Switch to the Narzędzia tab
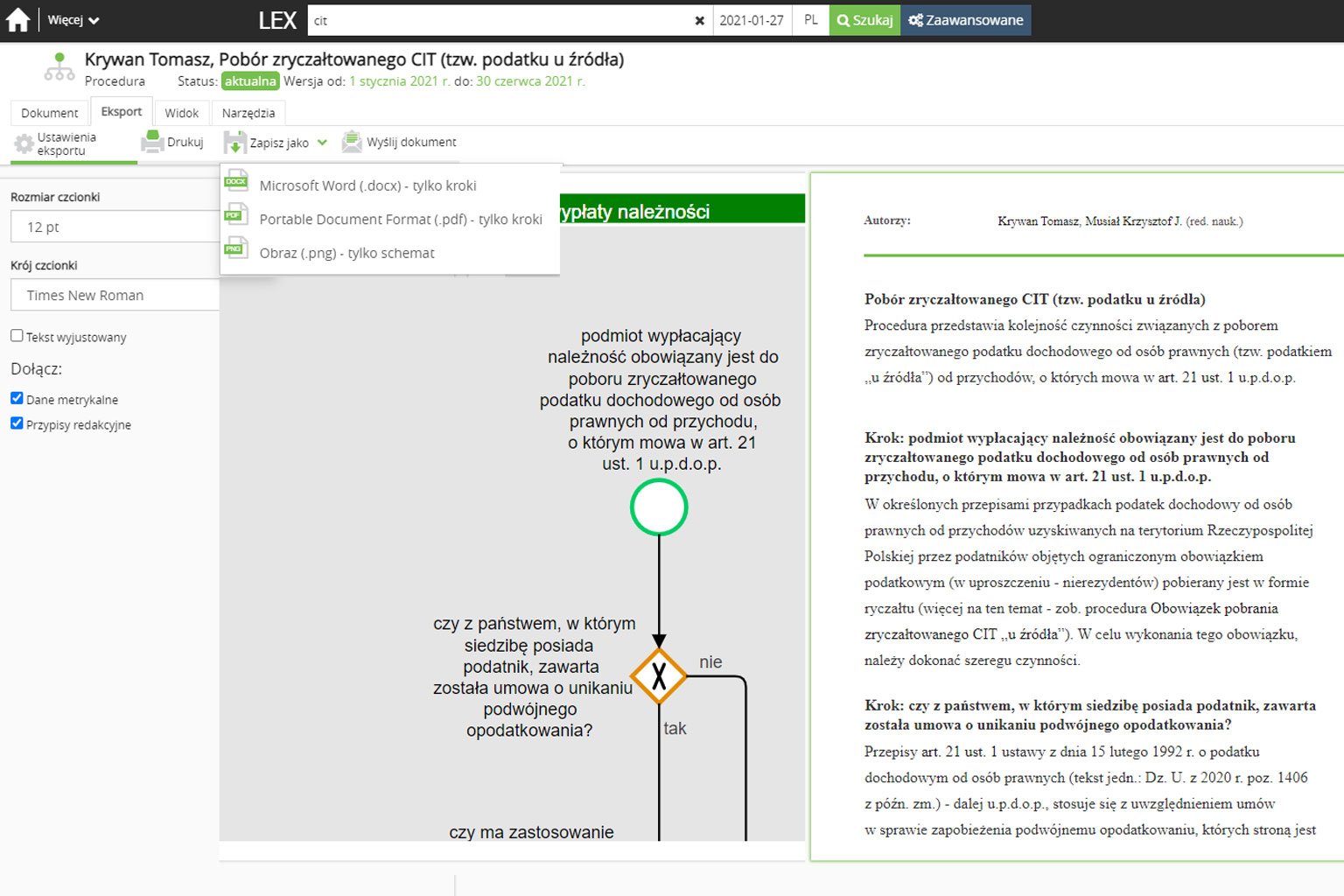 [x=248, y=113]
